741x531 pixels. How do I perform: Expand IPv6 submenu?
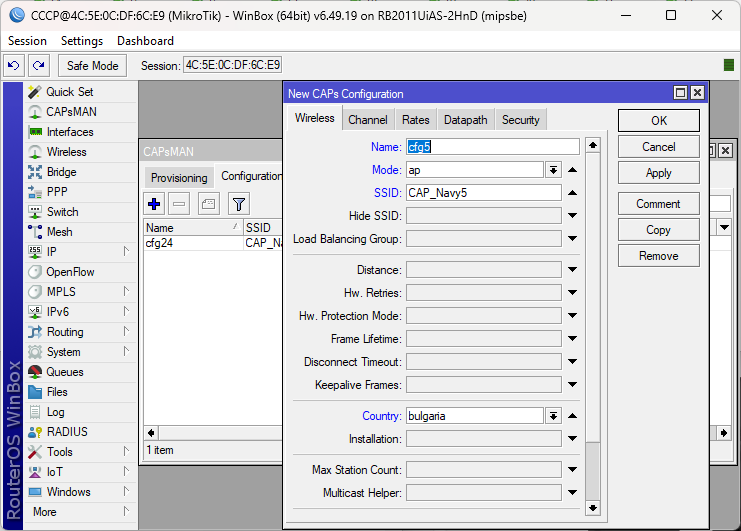(126, 311)
